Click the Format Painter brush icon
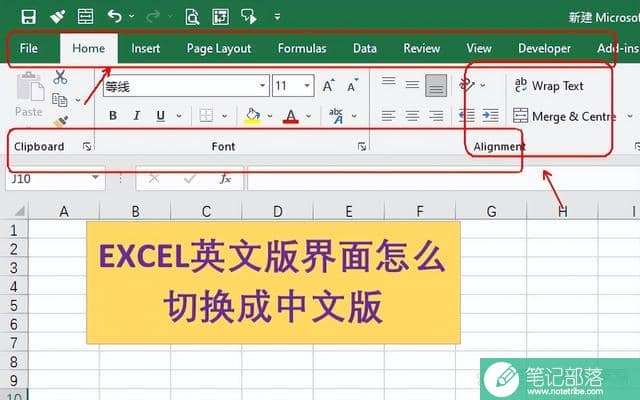 [x=61, y=121]
